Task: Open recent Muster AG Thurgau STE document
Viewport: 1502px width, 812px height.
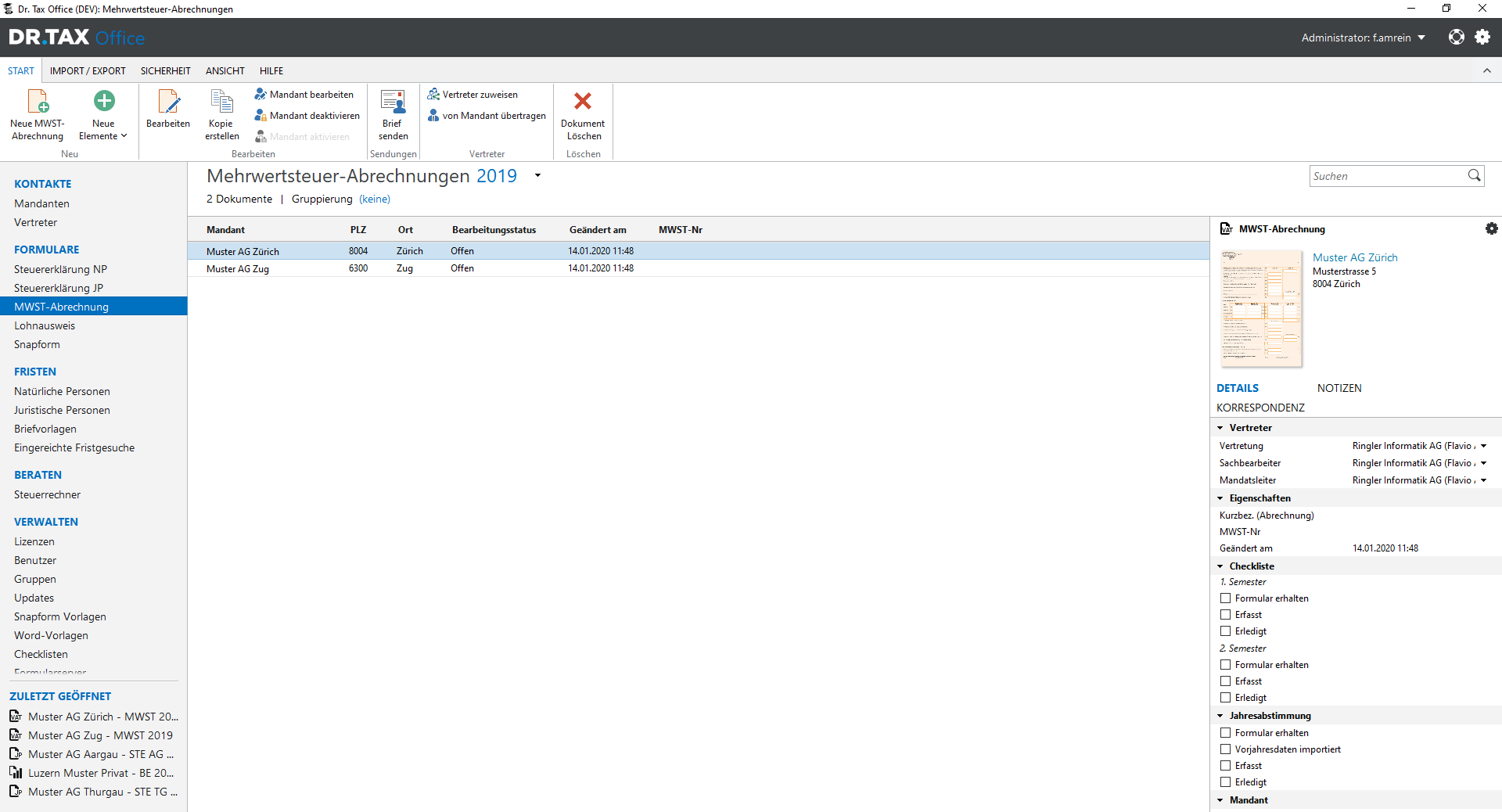Action: pyautogui.click(x=94, y=792)
